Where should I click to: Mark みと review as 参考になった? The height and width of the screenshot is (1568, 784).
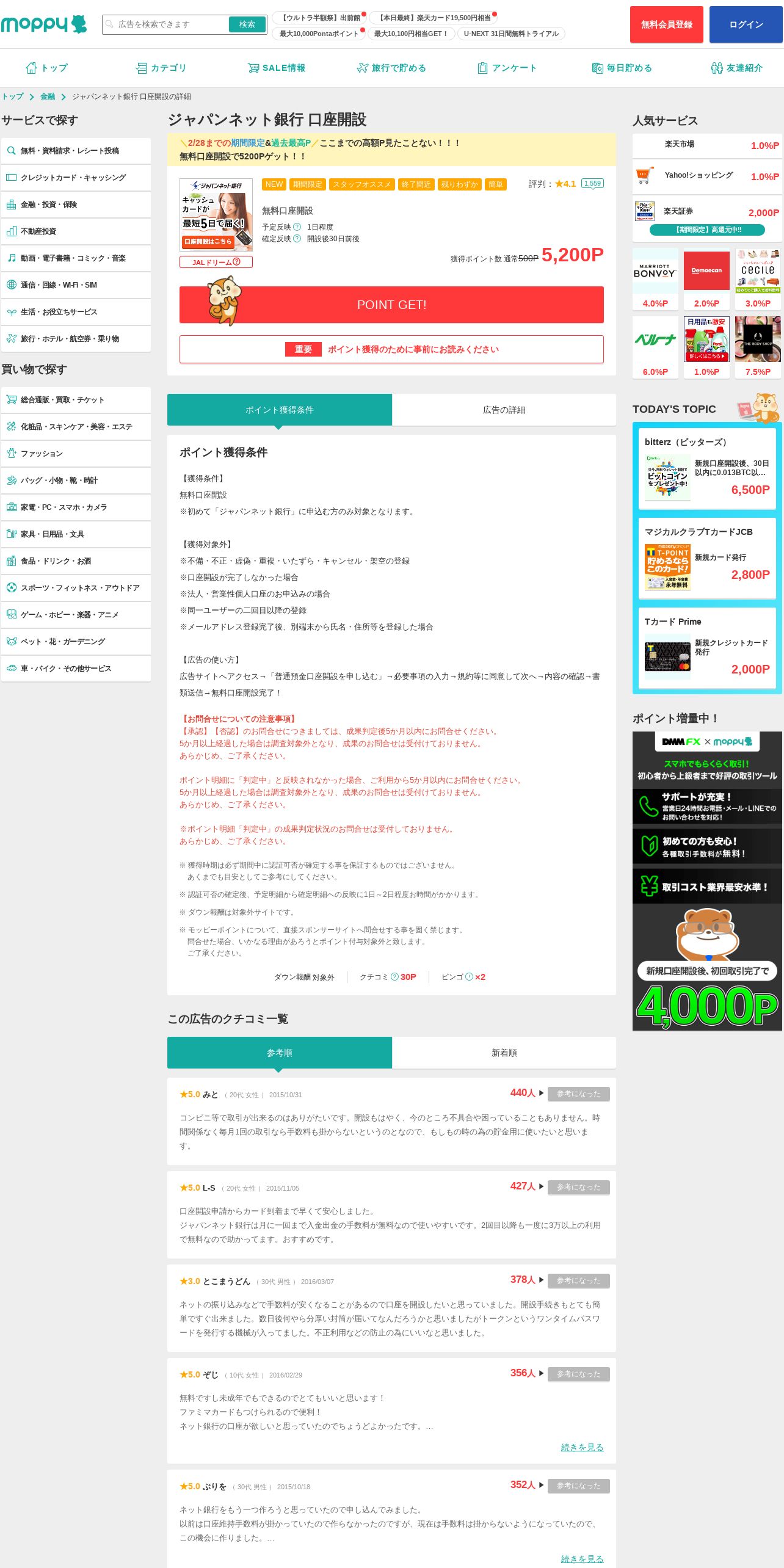pos(578,1094)
